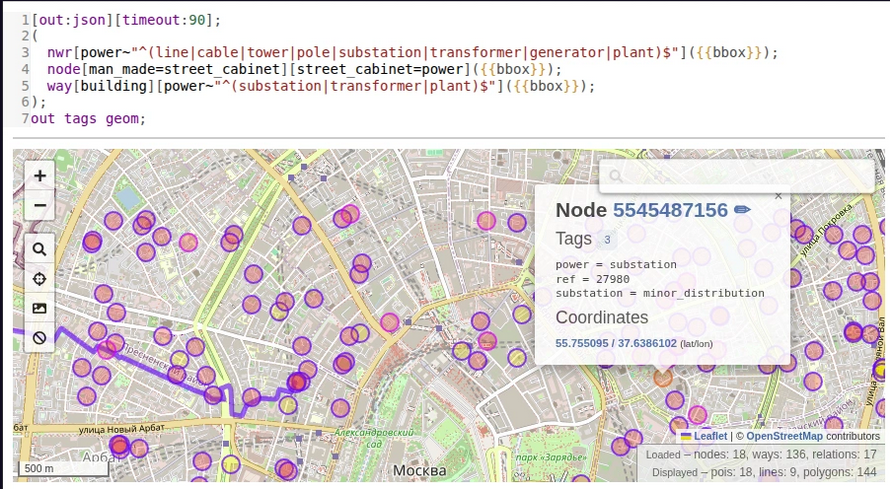Click the nwr[power~...] query line
The width and height of the screenshot is (890, 489).
tap(413, 52)
